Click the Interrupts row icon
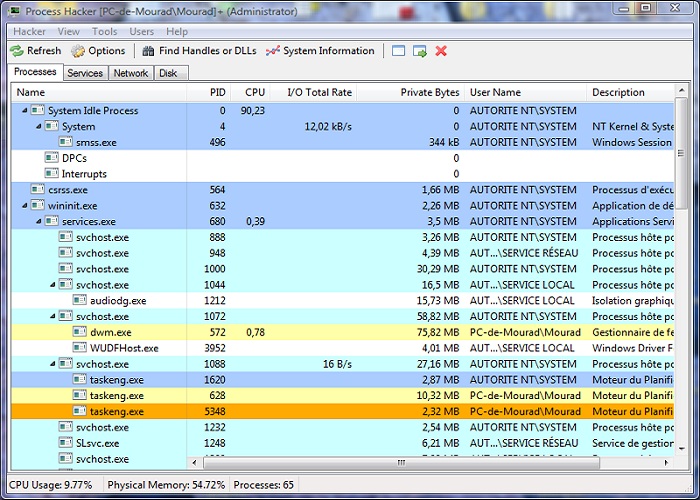The height and width of the screenshot is (500, 700). [x=51, y=173]
